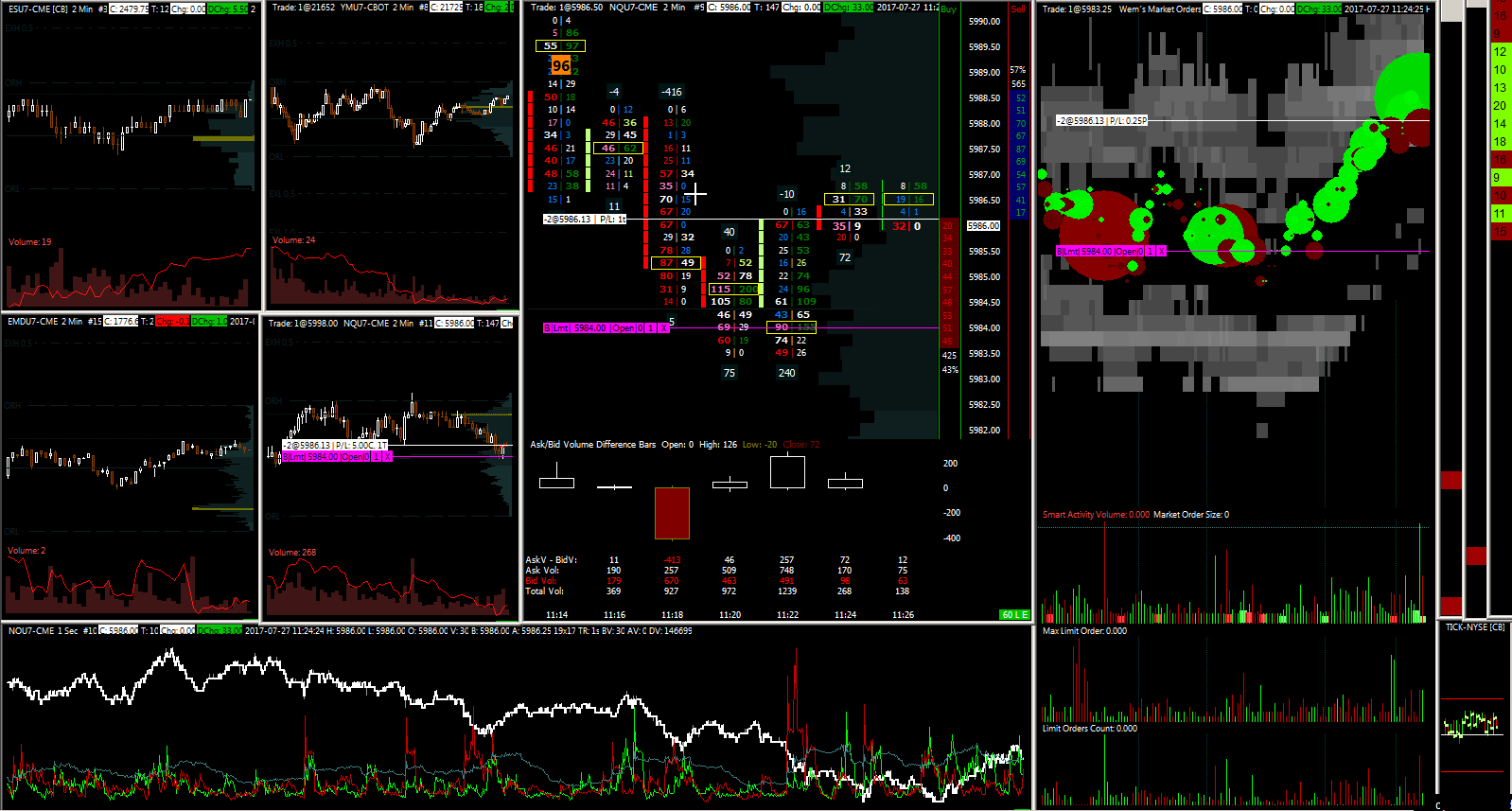Image resolution: width=1512 pixels, height=811 pixels.
Task: Cancel the 5984.00 limit order in NQU7 #11 chart
Action: [387, 457]
